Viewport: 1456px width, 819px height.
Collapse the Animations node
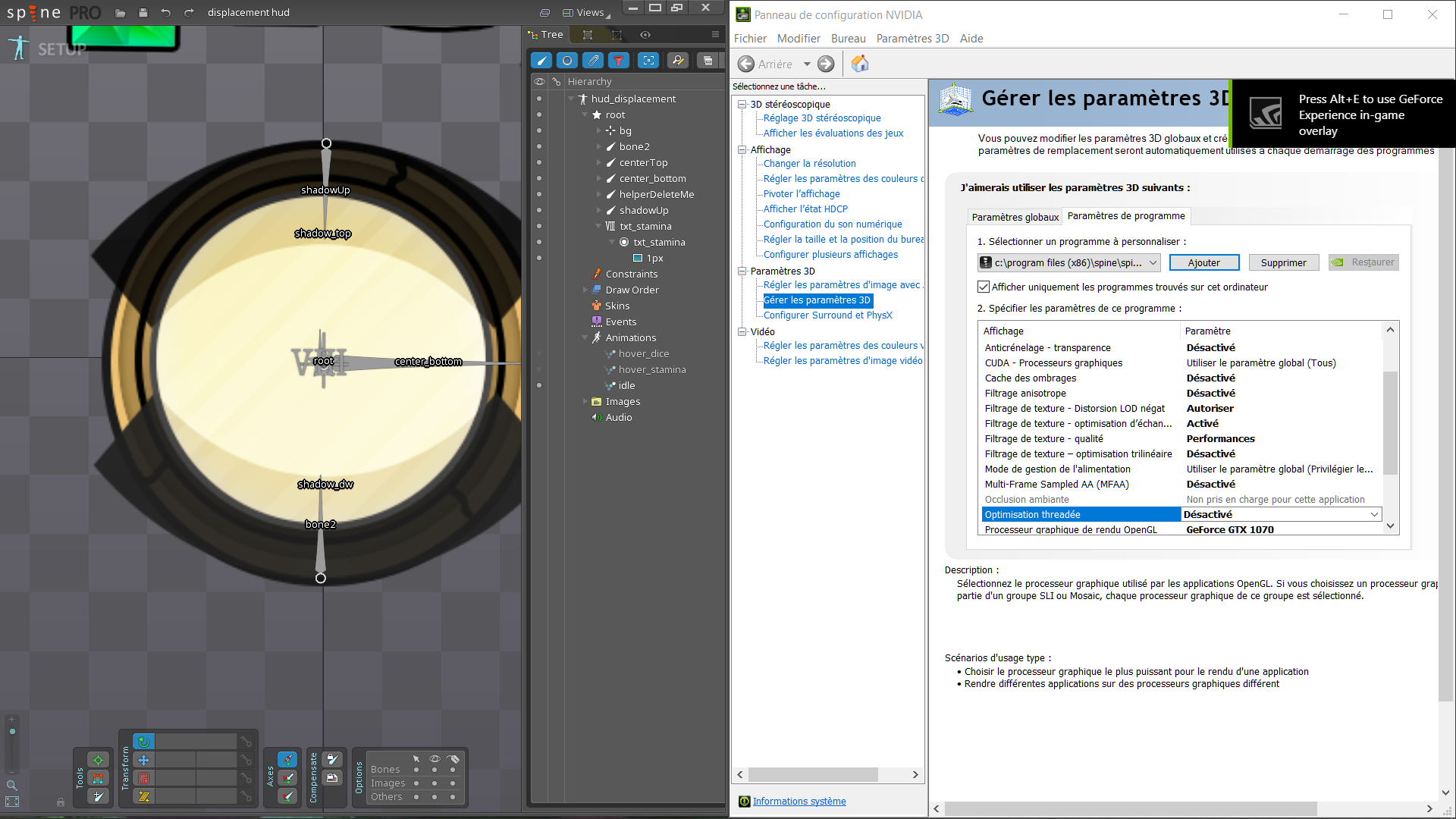[585, 337]
